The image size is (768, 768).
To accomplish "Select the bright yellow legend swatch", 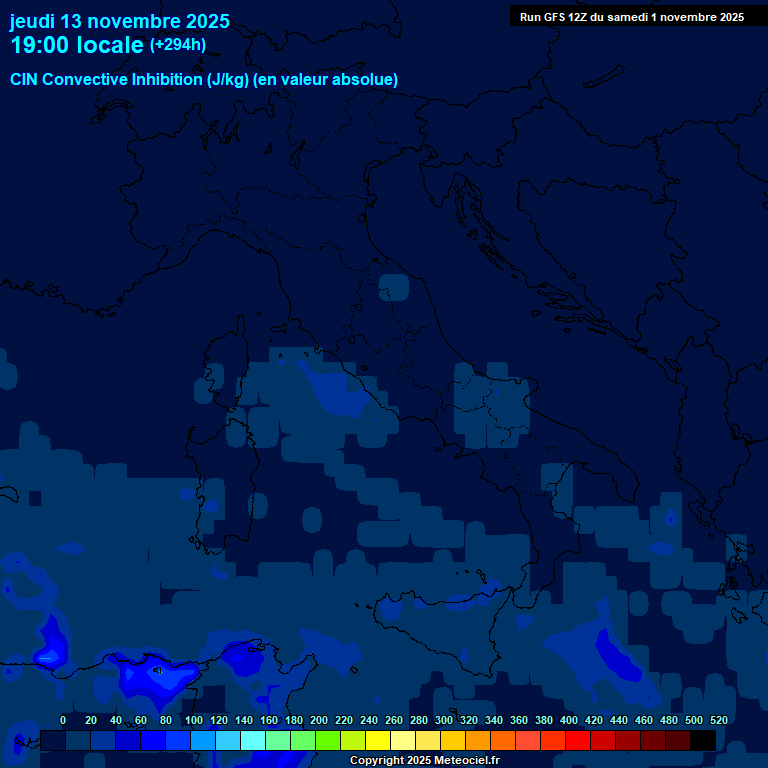I will pyautogui.click(x=378, y=740).
